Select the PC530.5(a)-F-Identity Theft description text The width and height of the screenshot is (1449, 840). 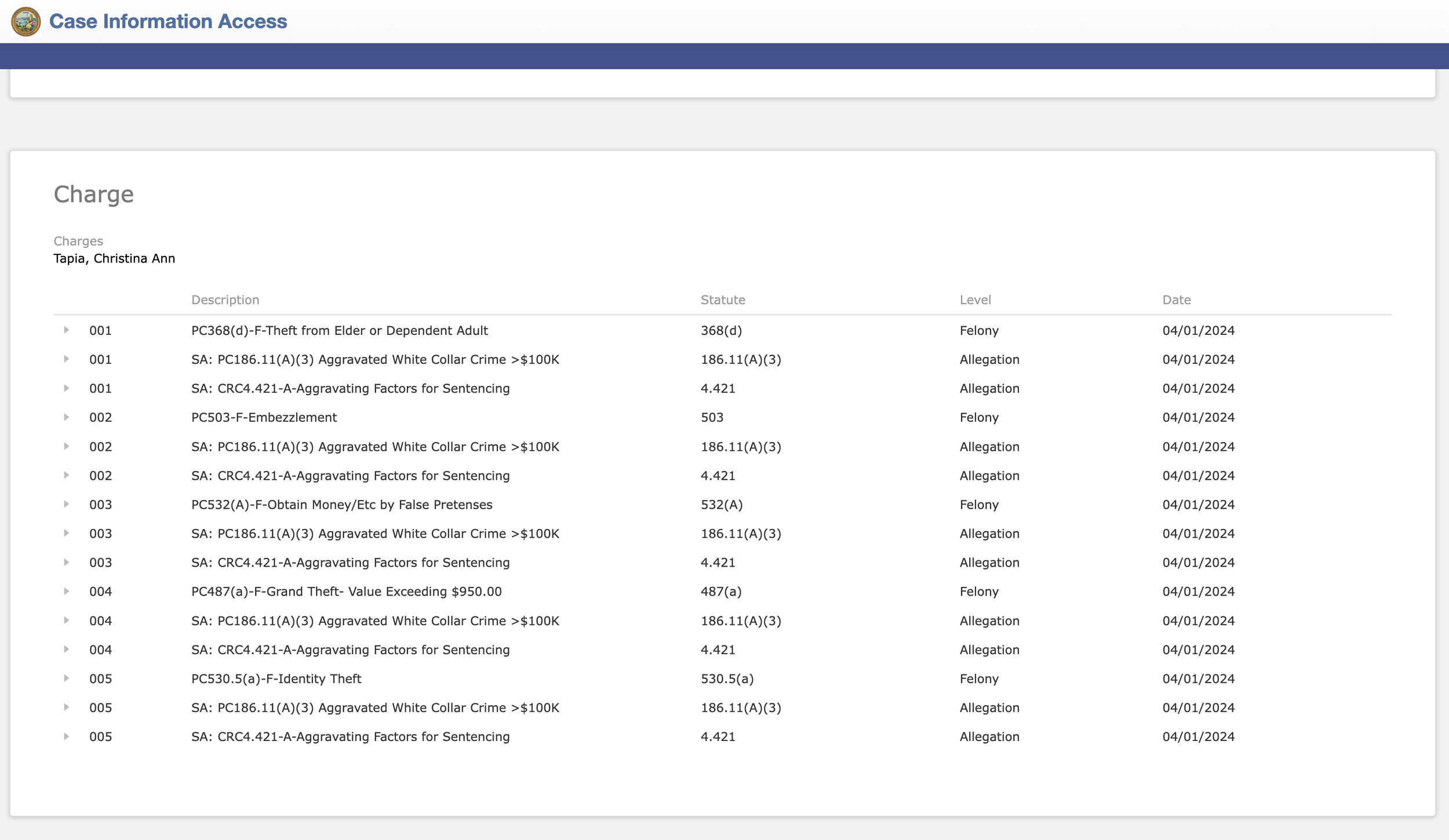(x=276, y=678)
